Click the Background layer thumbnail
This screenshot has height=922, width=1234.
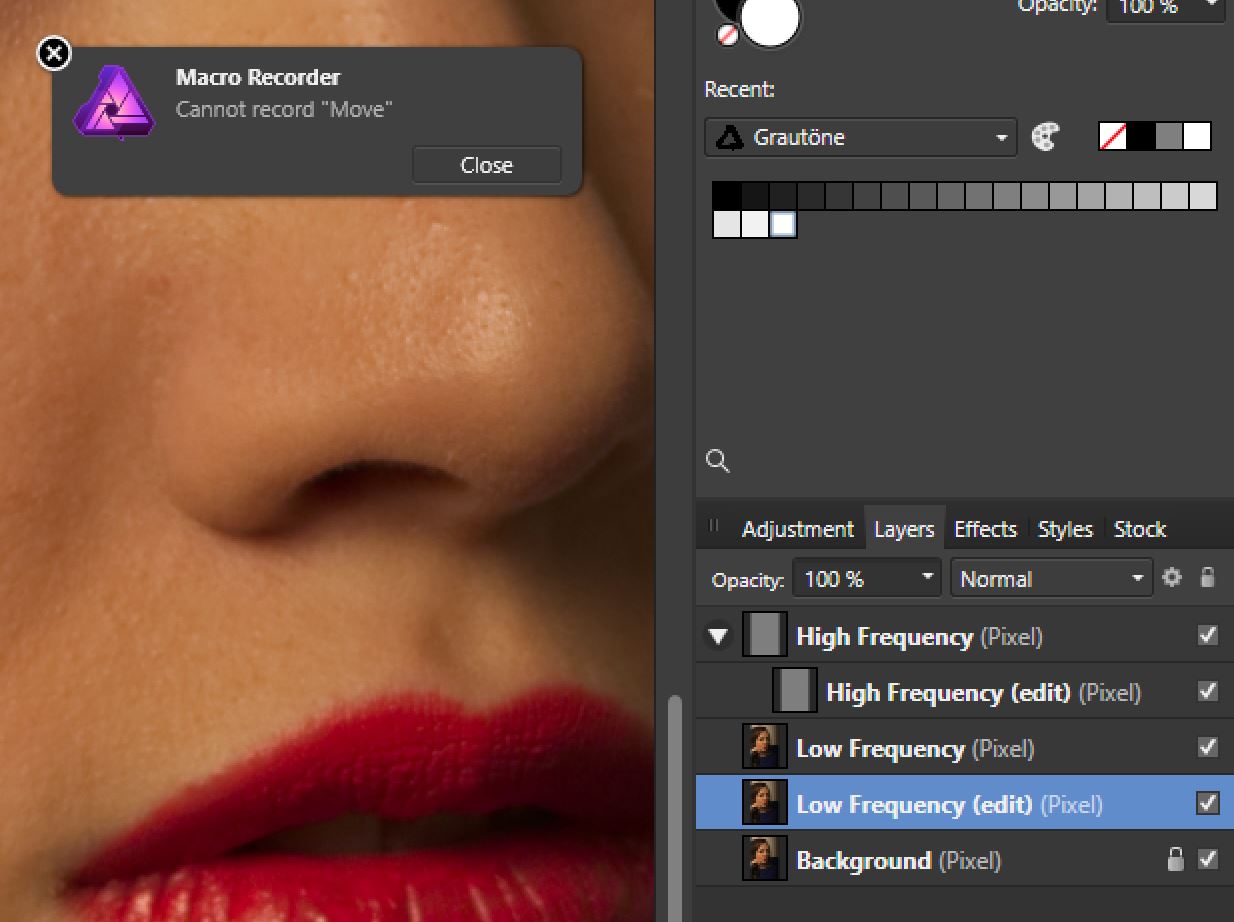coord(765,860)
